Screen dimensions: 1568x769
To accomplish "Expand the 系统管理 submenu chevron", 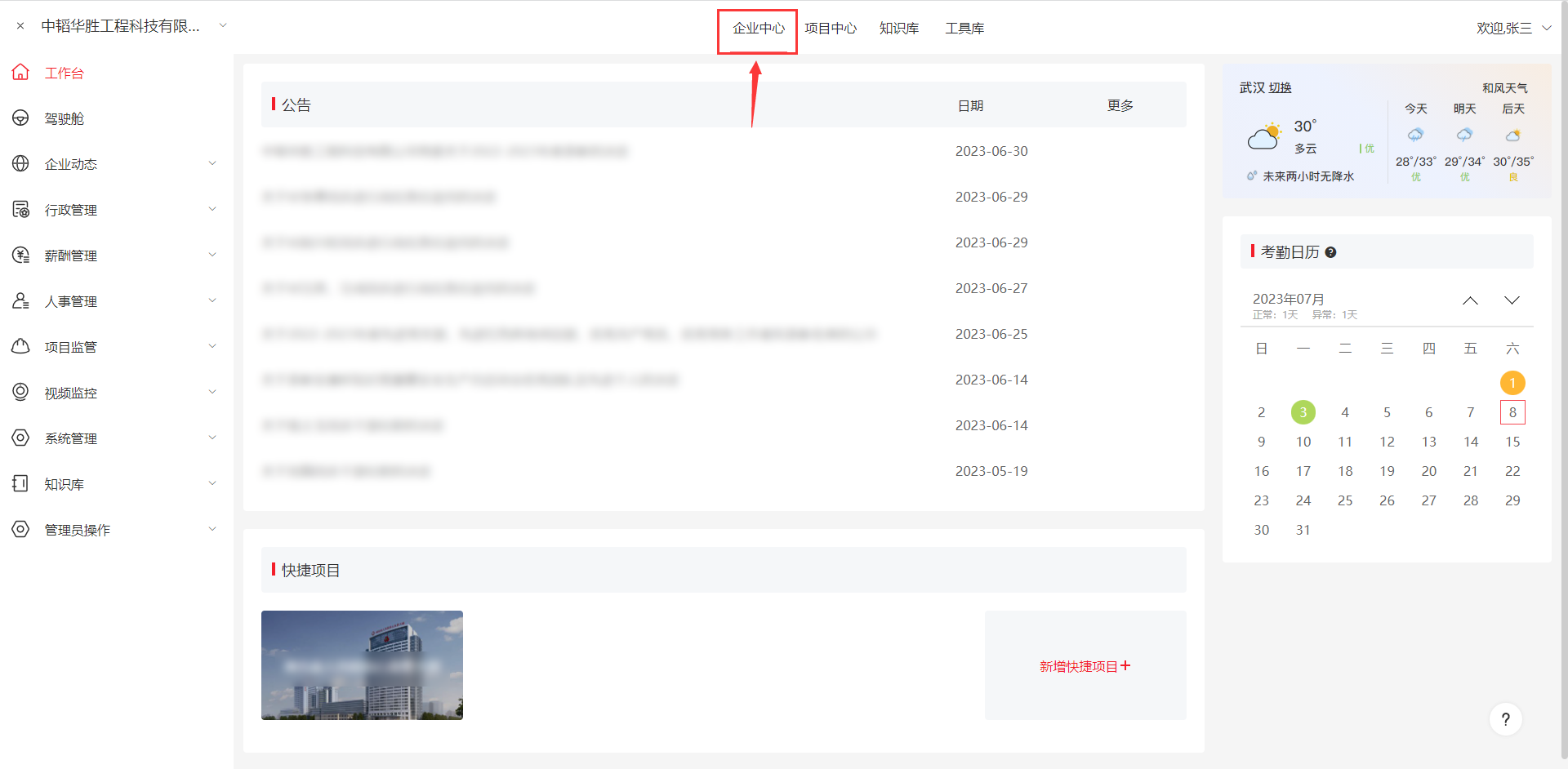I will [212, 438].
